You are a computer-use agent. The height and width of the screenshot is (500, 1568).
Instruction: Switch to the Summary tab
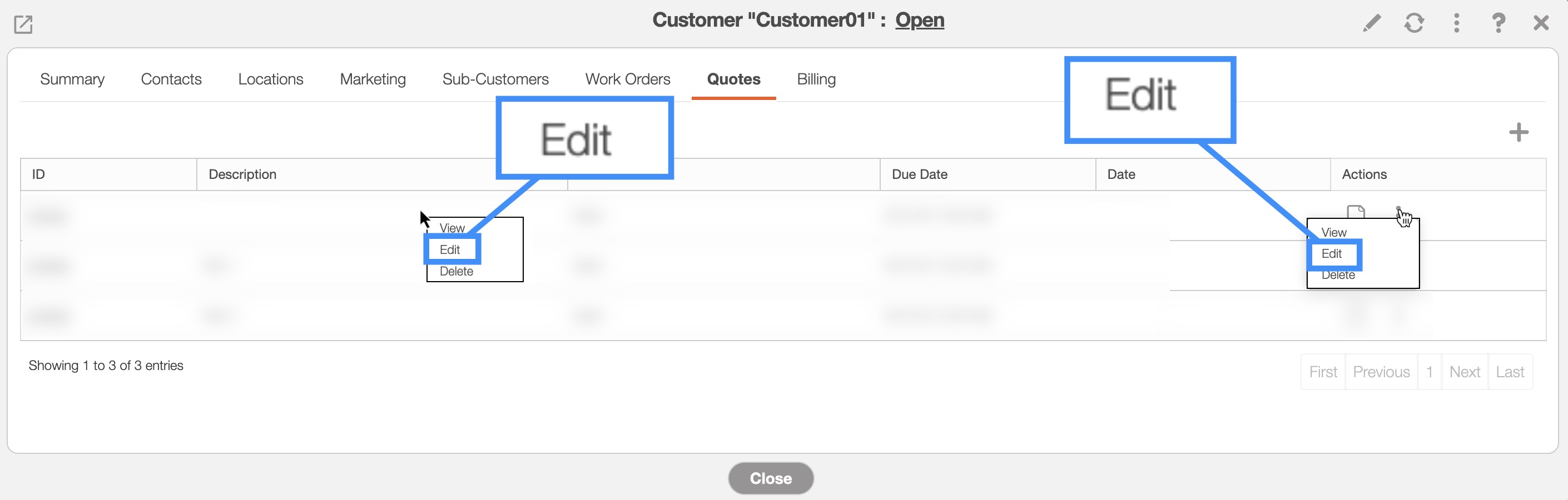pyautogui.click(x=72, y=79)
